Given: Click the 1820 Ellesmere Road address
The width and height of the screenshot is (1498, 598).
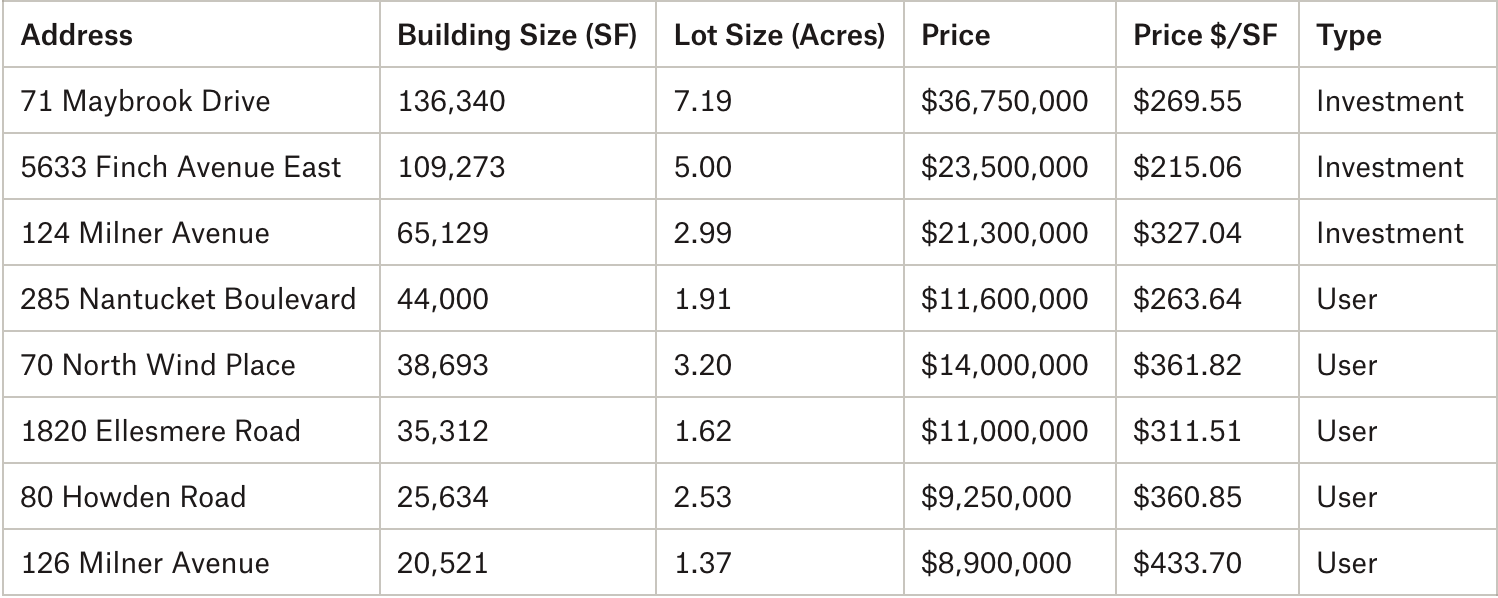Looking at the screenshot, I should pos(160,431).
